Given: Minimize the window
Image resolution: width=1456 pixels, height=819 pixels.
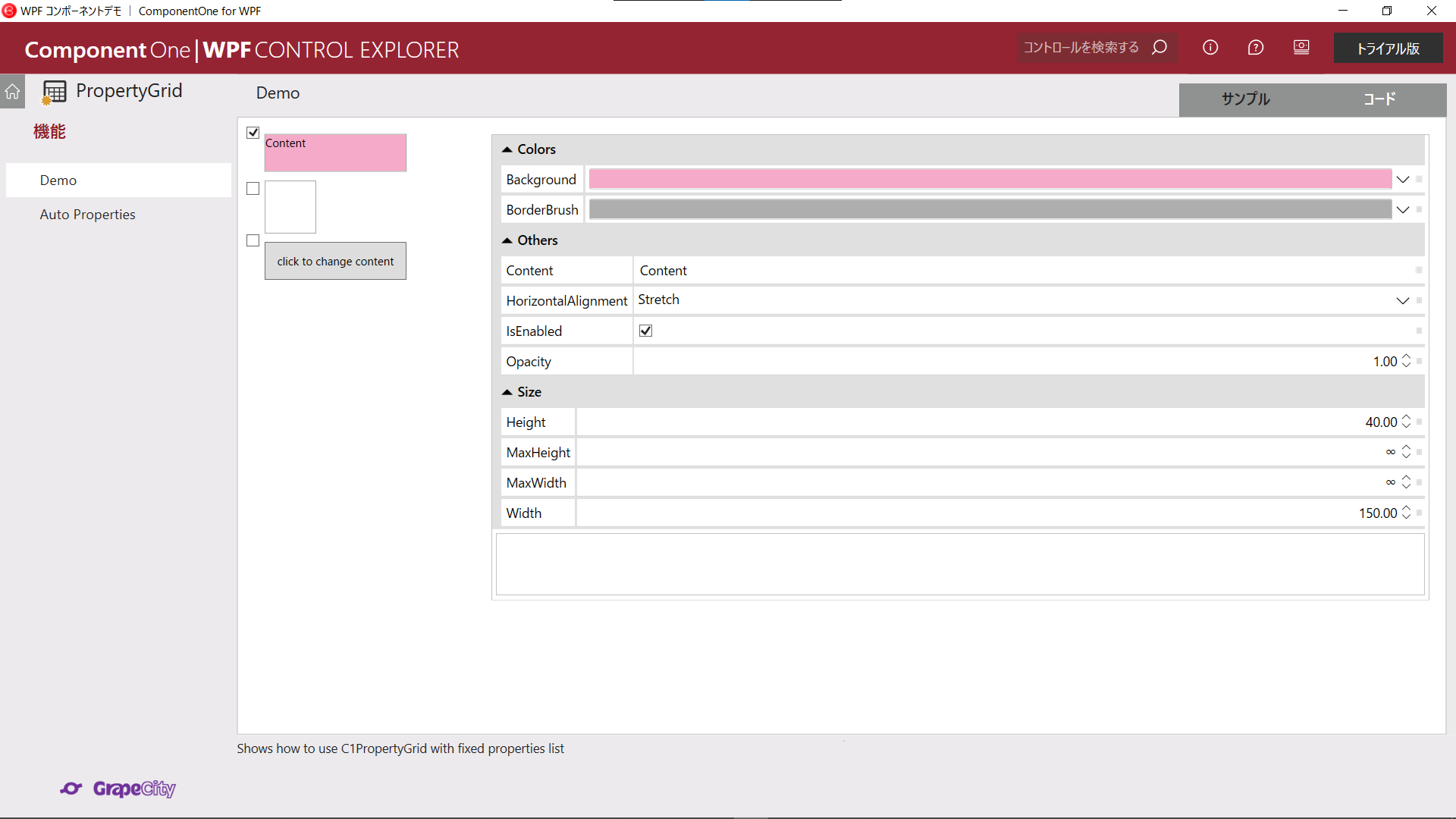Looking at the screenshot, I should point(1343,11).
